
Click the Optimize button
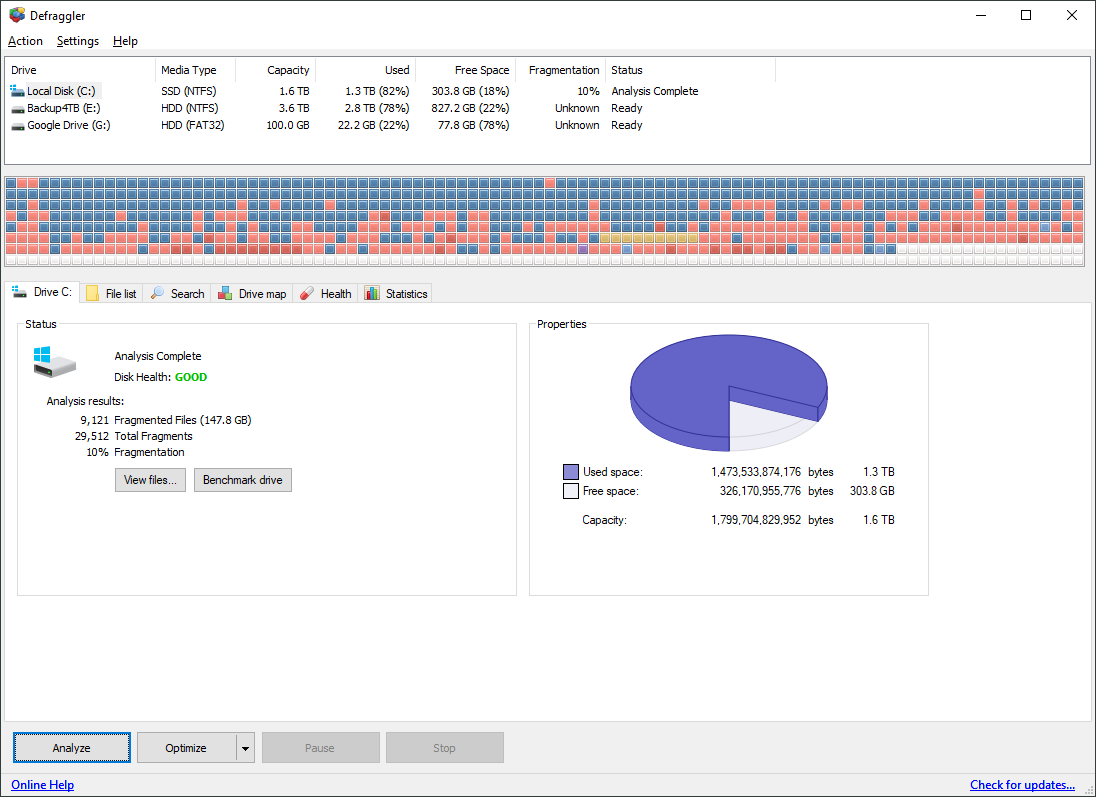point(186,747)
